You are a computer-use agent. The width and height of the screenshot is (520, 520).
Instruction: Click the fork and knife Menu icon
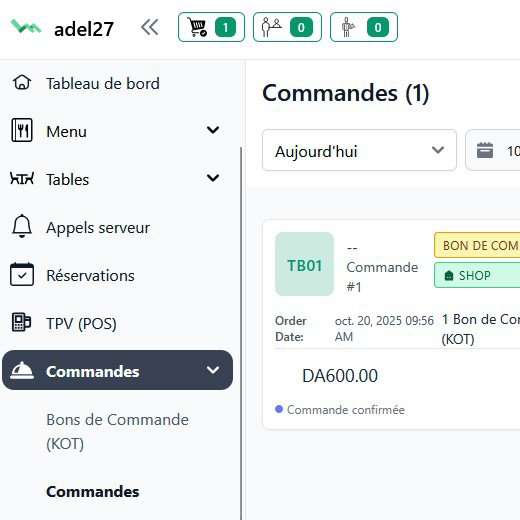(22, 130)
